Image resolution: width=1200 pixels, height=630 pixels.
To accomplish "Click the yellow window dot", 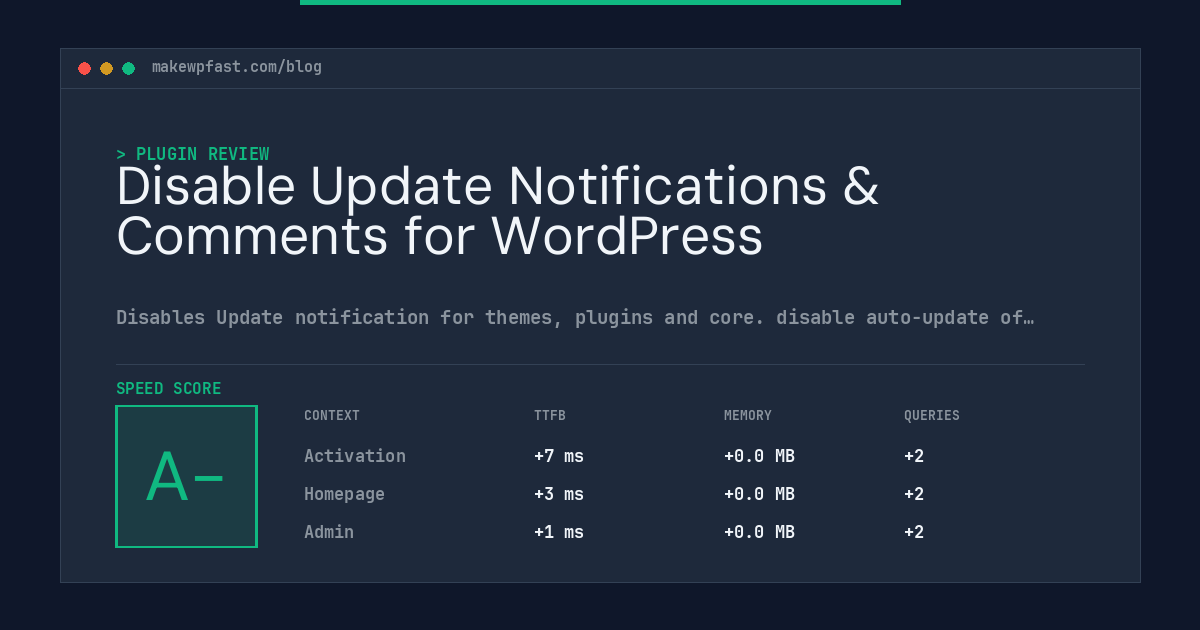I will coord(106,68).
